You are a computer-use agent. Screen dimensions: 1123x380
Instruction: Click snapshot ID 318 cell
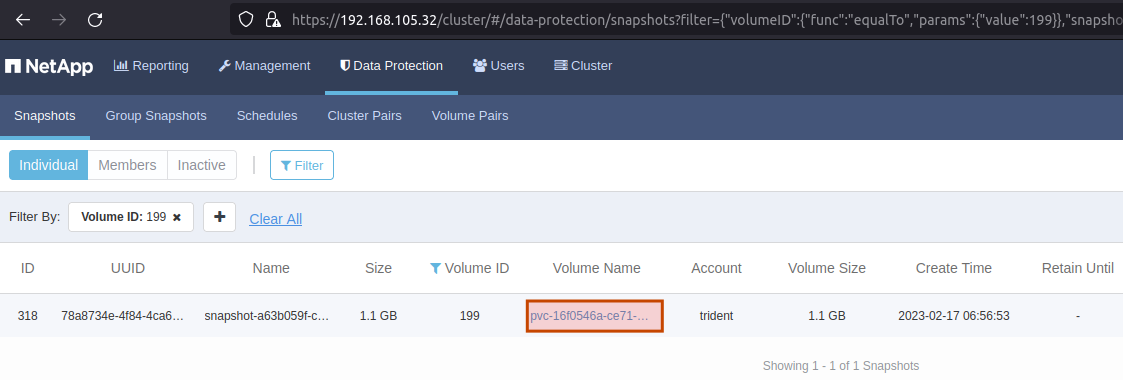(x=28, y=316)
